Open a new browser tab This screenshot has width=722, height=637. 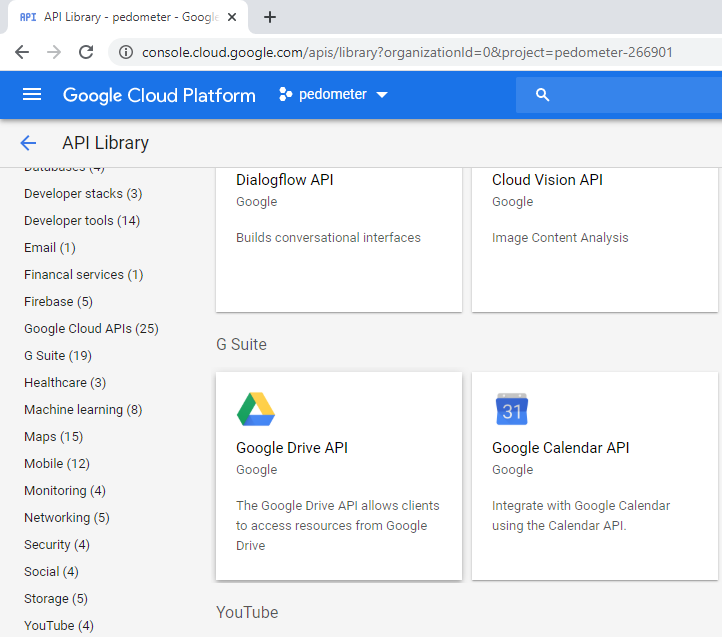click(x=269, y=17)
